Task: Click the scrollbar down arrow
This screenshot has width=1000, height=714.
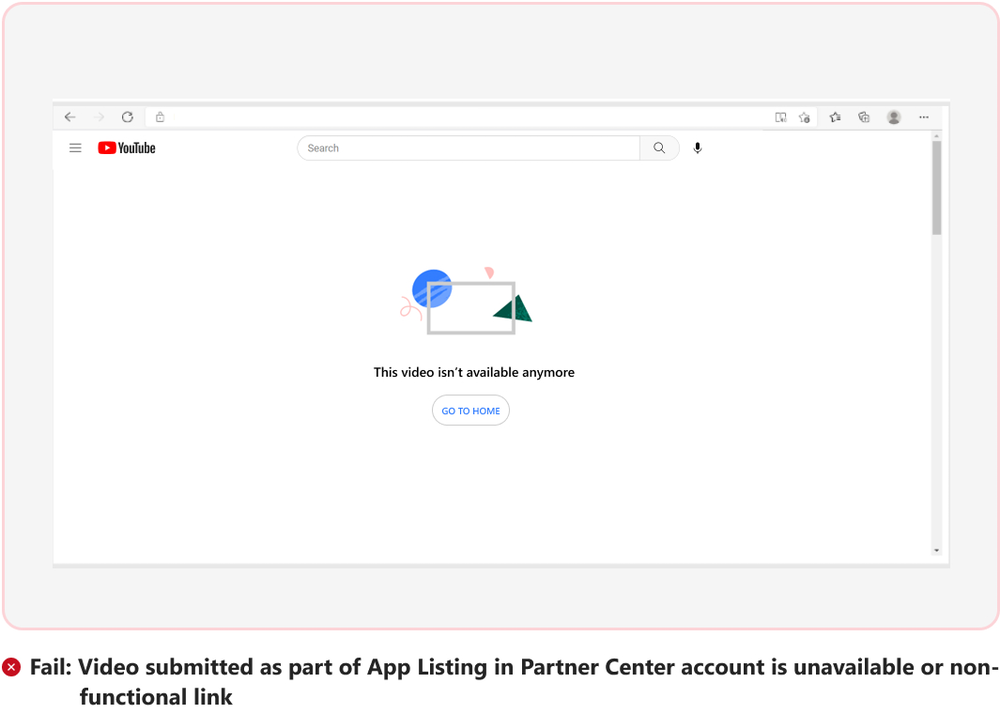Action: point(937,550)
